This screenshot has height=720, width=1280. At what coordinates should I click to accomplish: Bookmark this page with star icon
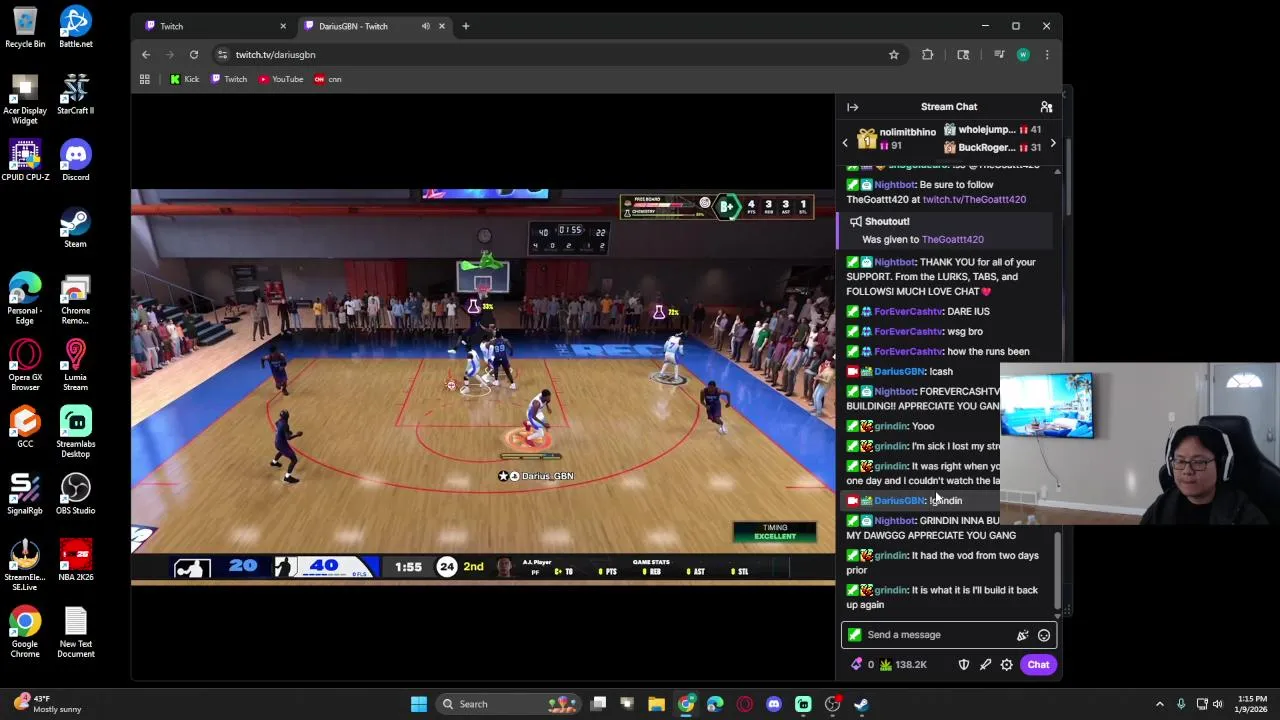(x=893, y=55)
